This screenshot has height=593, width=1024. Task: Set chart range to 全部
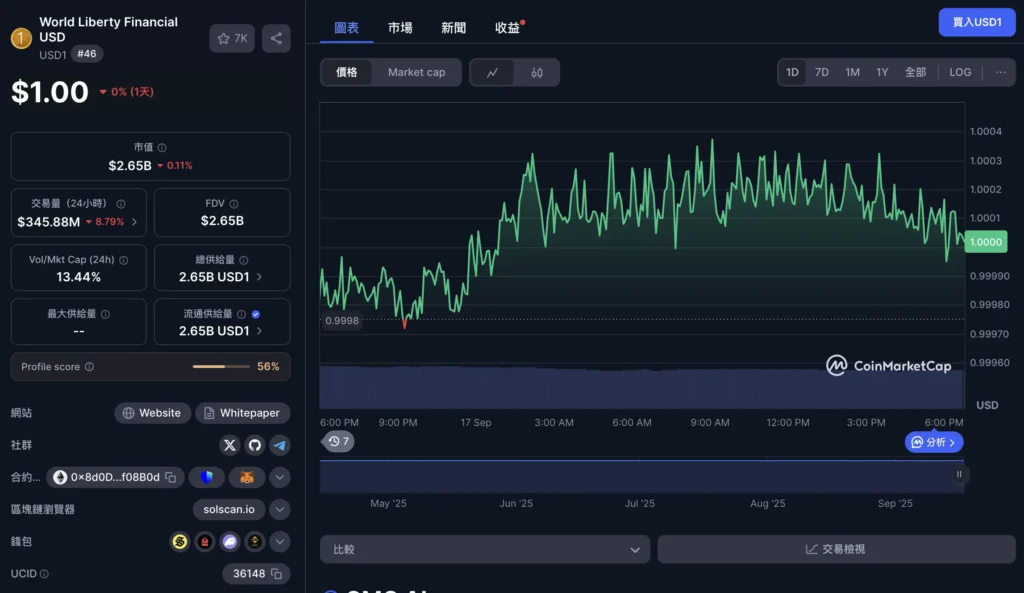(x=915, y=72)
